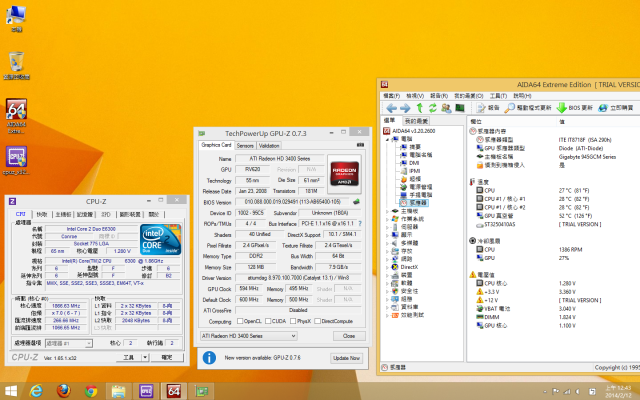Image resolution: width=640 pixels, height=400 pixels.
Task: Click the Bus Interface question mark in GPU-Z
Action: click(x=360, y=224)
